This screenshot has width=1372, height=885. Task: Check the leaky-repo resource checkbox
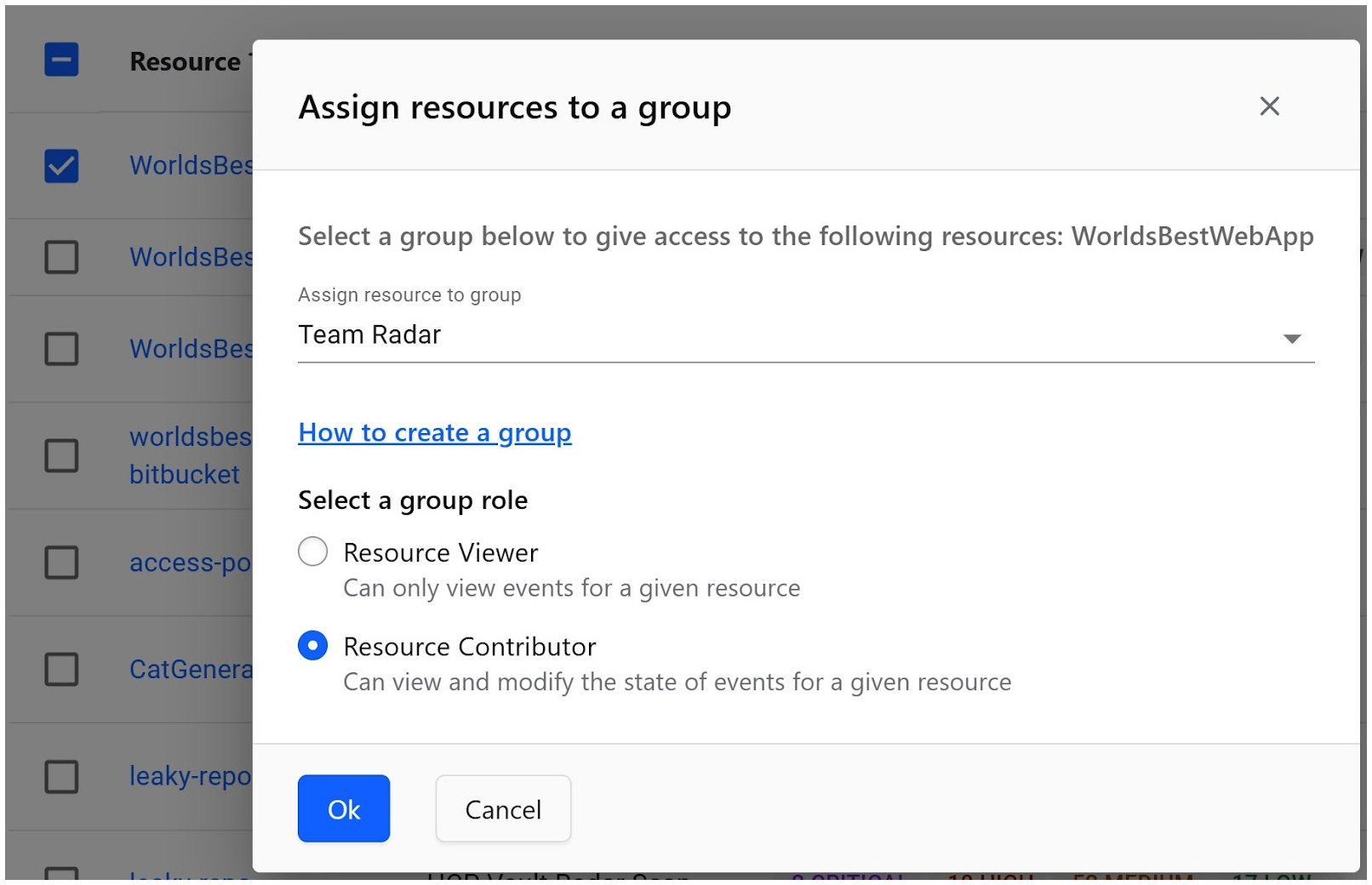60,776
